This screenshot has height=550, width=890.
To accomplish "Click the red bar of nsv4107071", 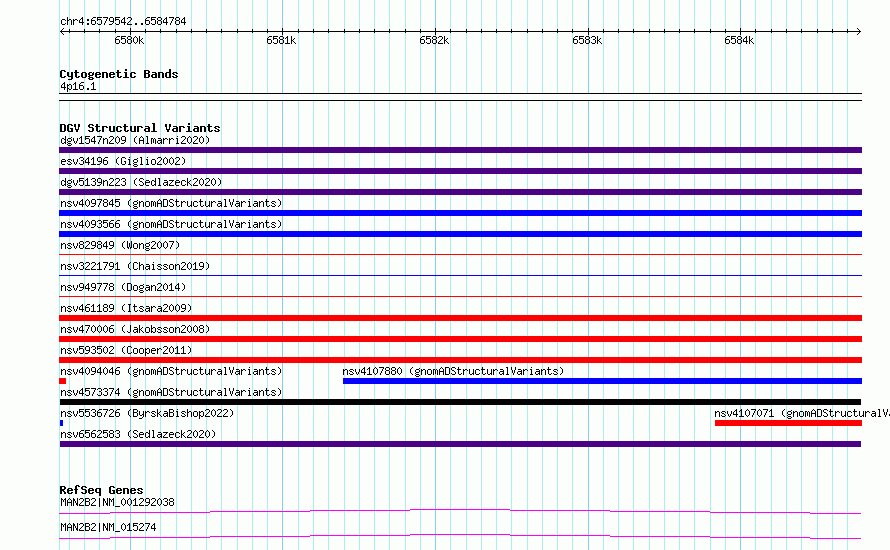I will (788, 423).
